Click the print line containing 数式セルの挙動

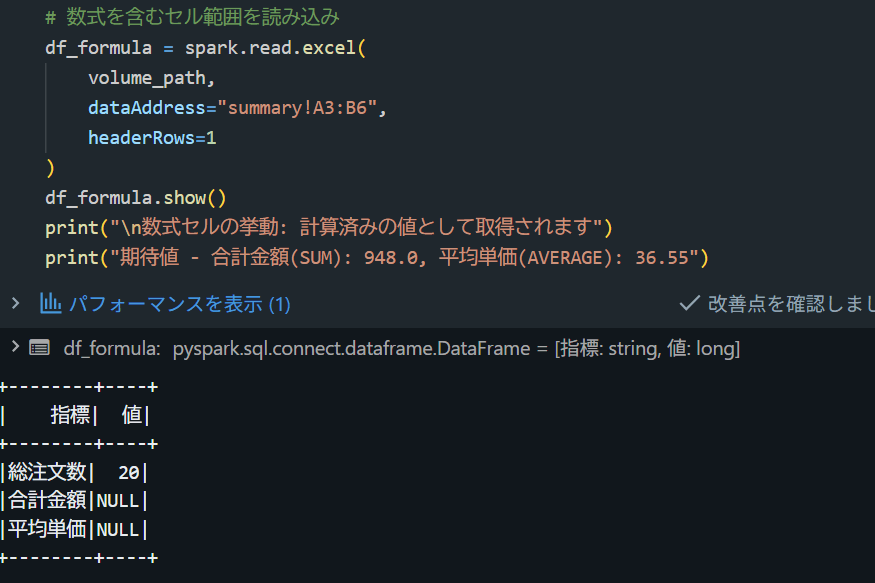(x=329, y=228)
